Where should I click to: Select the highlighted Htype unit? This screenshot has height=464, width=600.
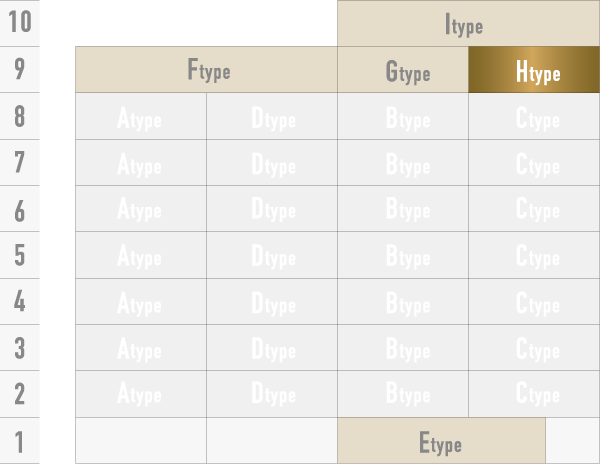[x=534, y=70]
